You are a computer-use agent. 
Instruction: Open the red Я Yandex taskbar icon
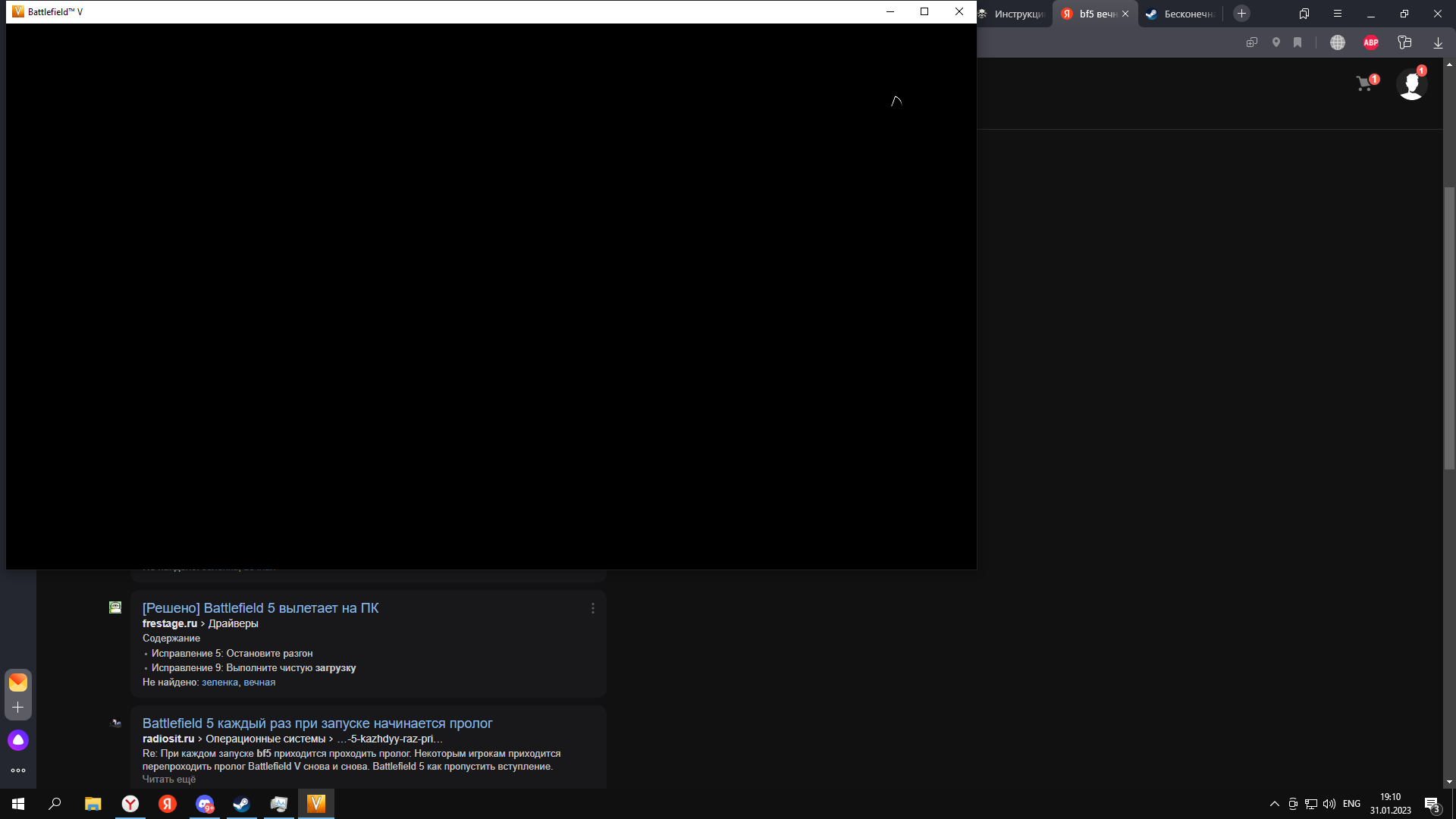point(168,804)
